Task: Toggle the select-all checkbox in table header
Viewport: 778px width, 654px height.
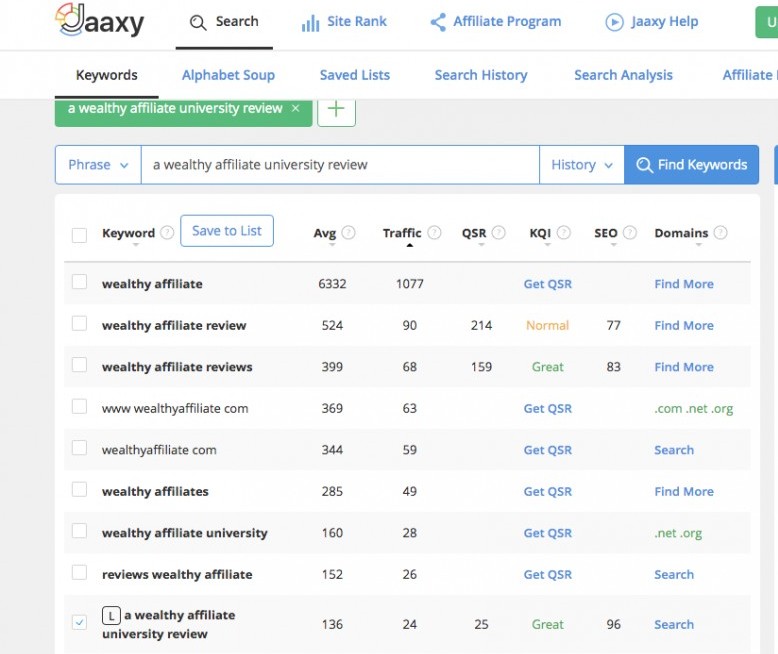Action: pos(79,235)
